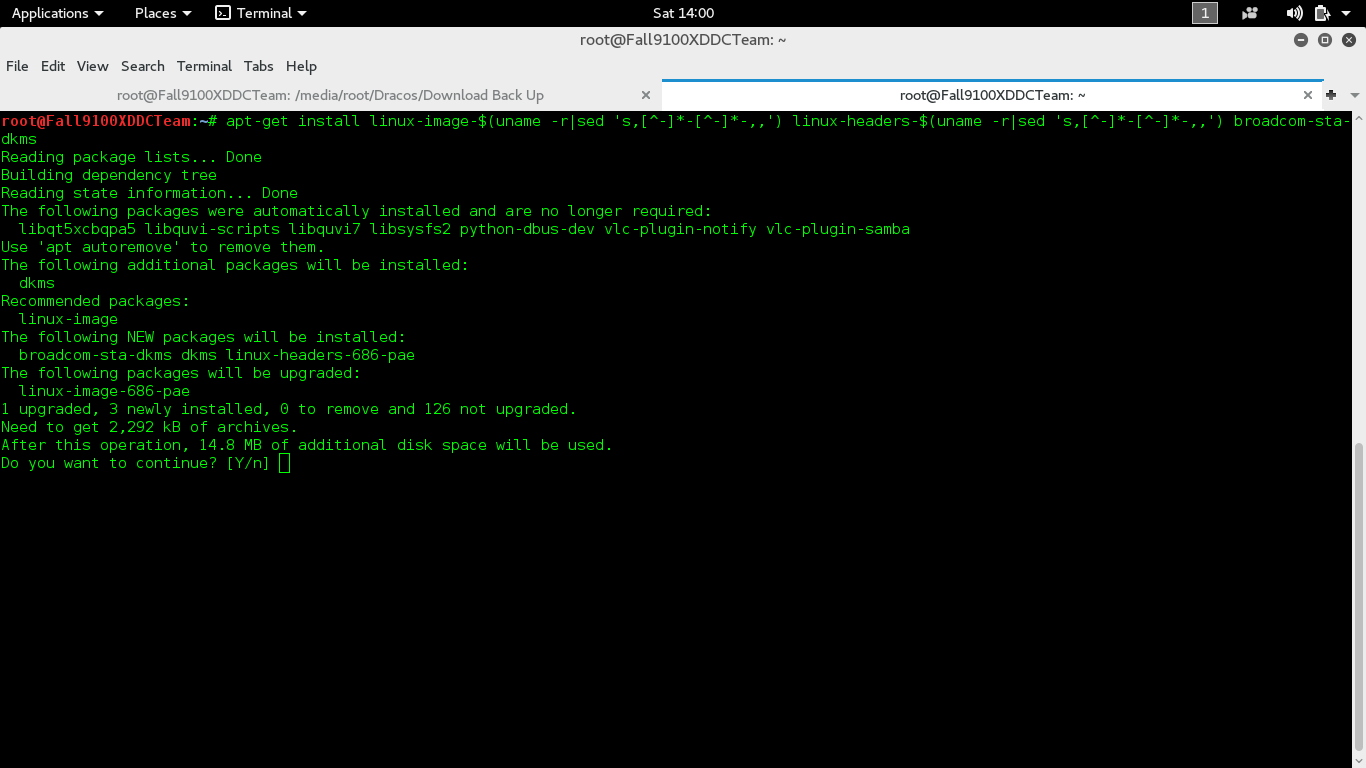Switch to the Download Back Up tab

click(329, 95)
